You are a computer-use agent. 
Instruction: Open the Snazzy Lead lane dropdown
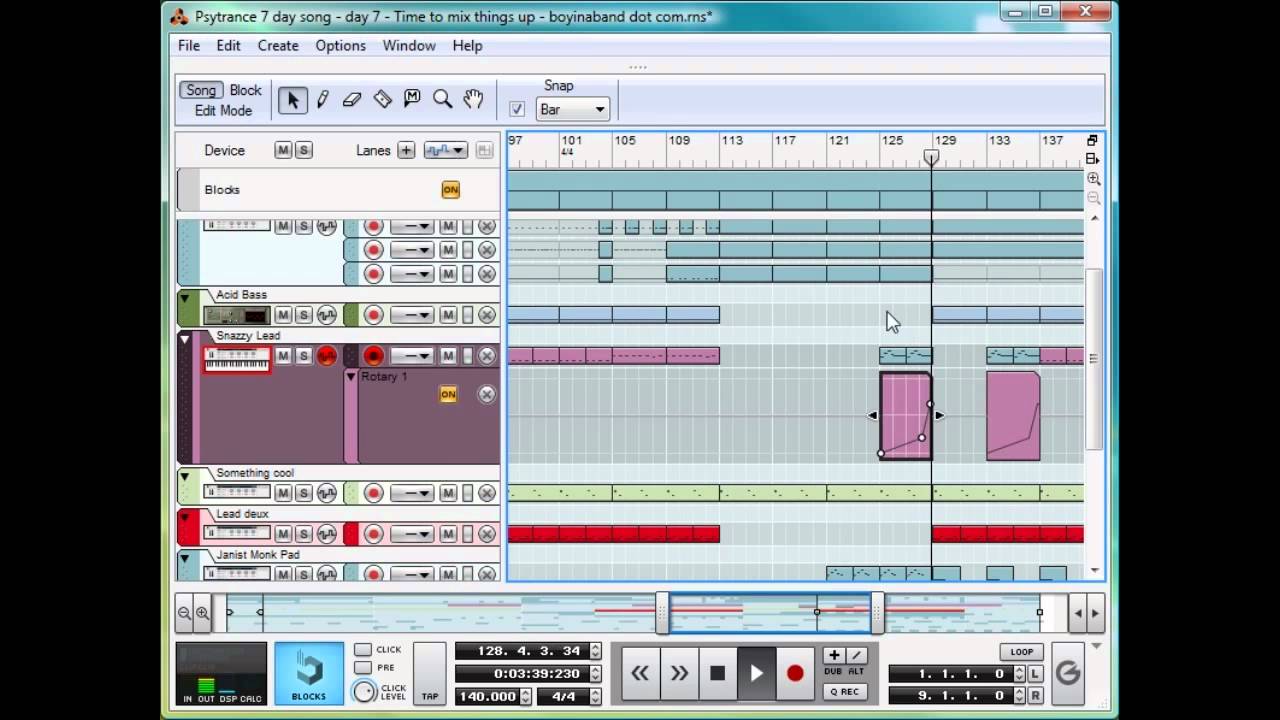point(411,356)
